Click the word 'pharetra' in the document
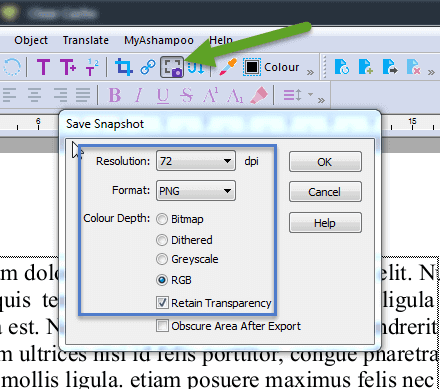The image size is (440, 389). [x=401, y=355]
